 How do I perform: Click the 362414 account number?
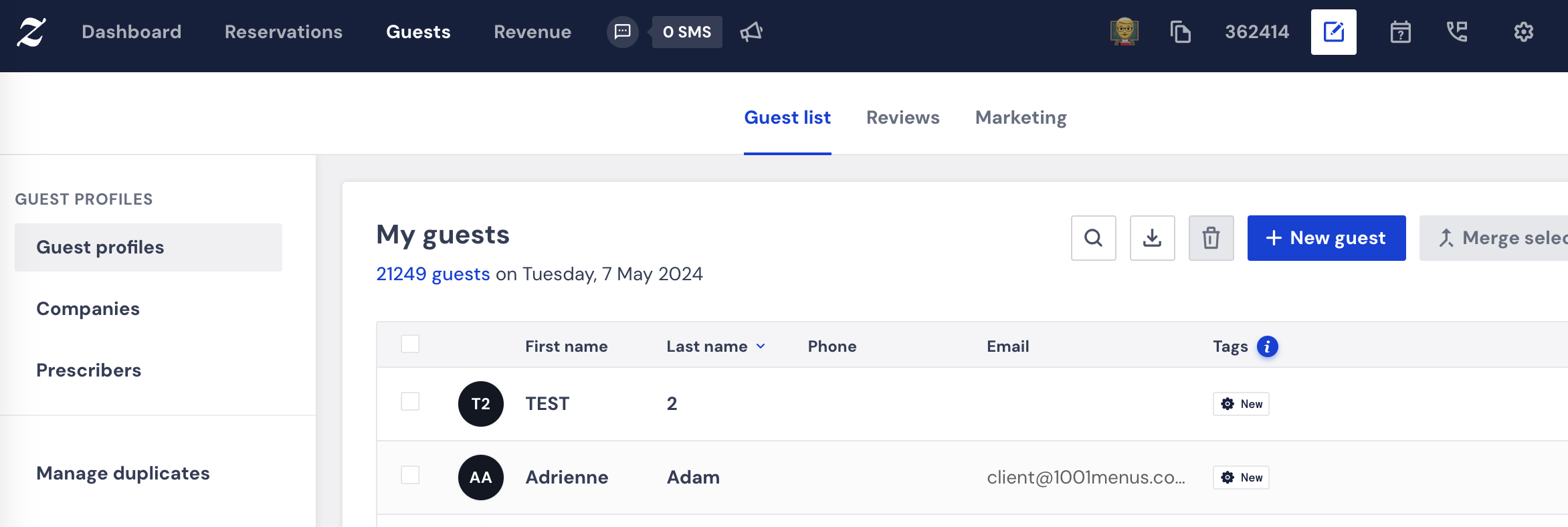point(1257,32)
